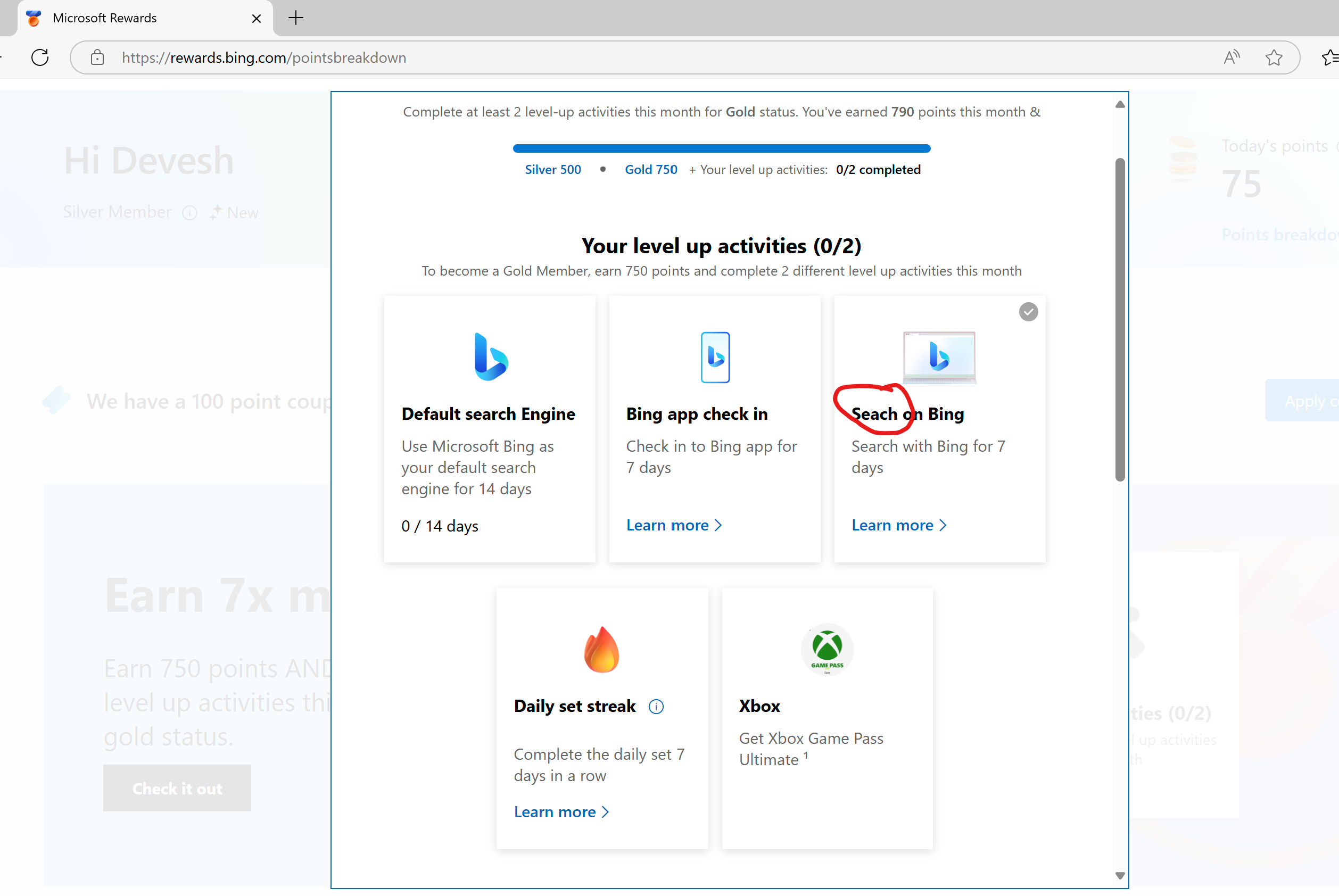1339x896 pixels.
Task: Click the browser refresh icon
Action: click(x=40, y=57)
